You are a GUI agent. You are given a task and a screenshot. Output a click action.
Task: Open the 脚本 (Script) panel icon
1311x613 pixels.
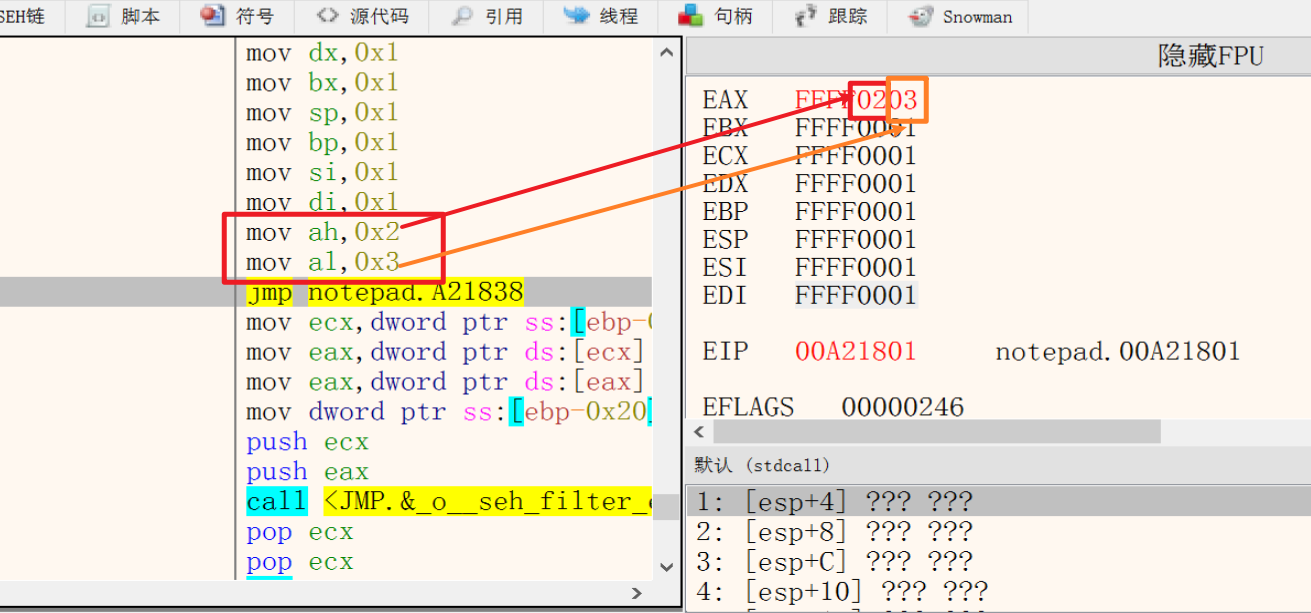click(122, 16)
